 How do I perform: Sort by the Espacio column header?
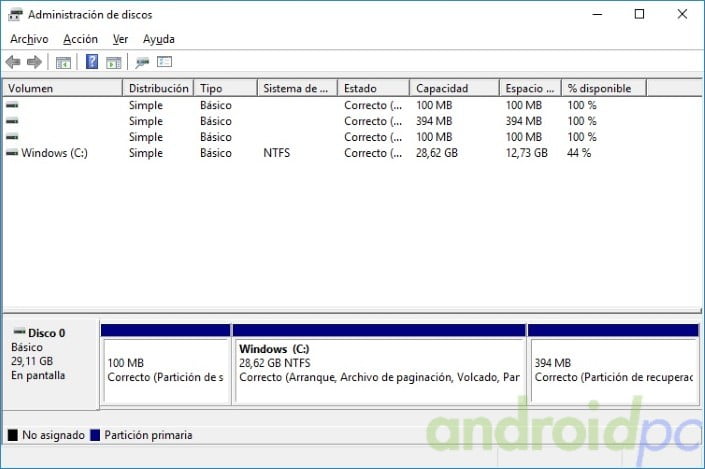(531, 88)
